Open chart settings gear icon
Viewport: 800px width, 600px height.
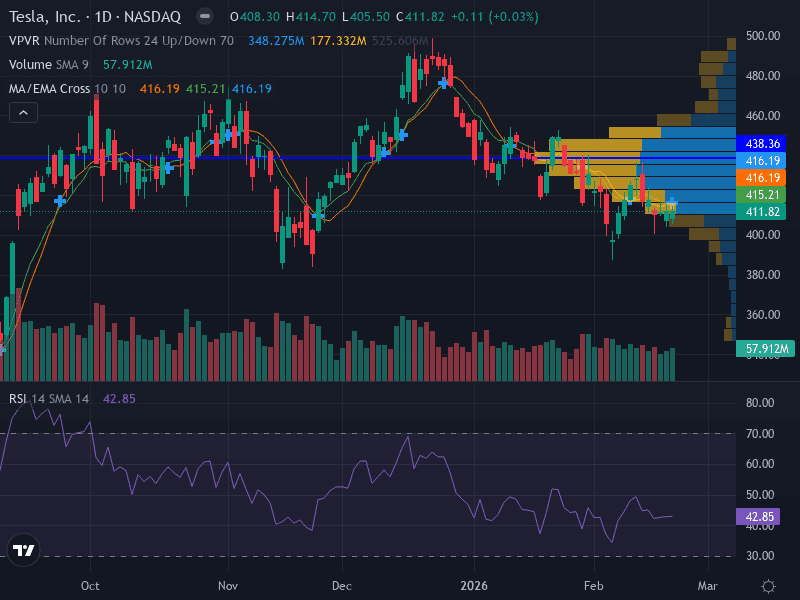tap(768, 586)
